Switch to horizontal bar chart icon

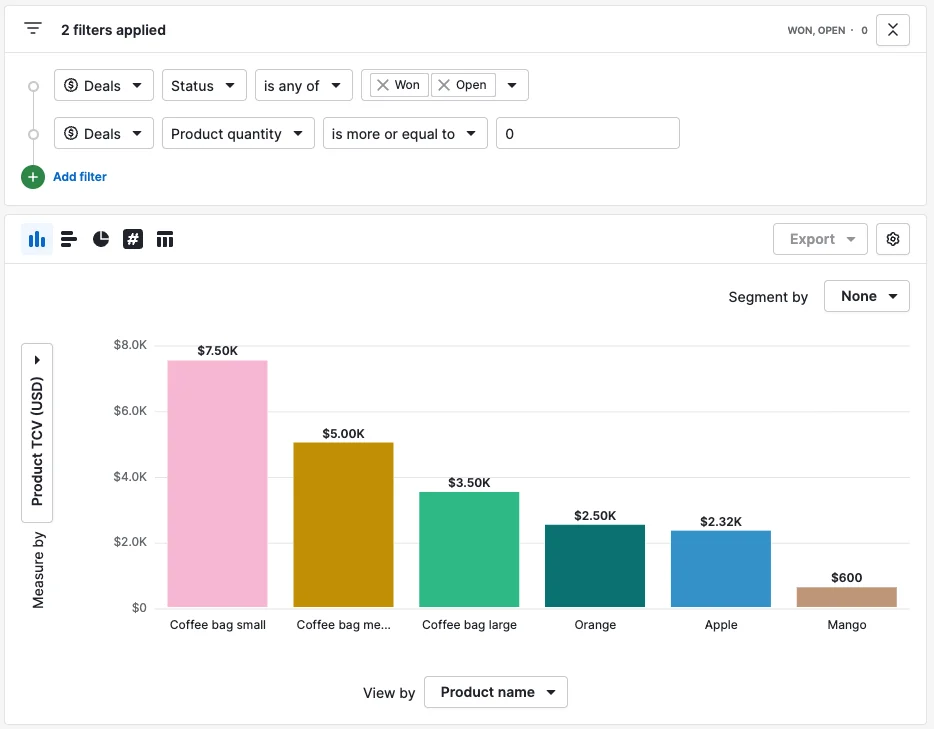tap(69, 239)
